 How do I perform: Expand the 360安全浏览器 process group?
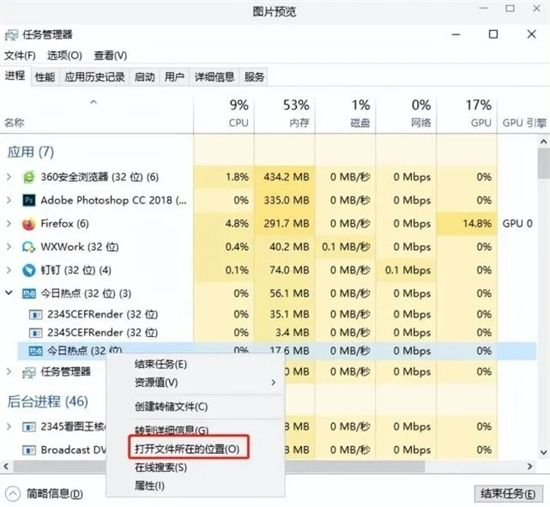[9, 177]
